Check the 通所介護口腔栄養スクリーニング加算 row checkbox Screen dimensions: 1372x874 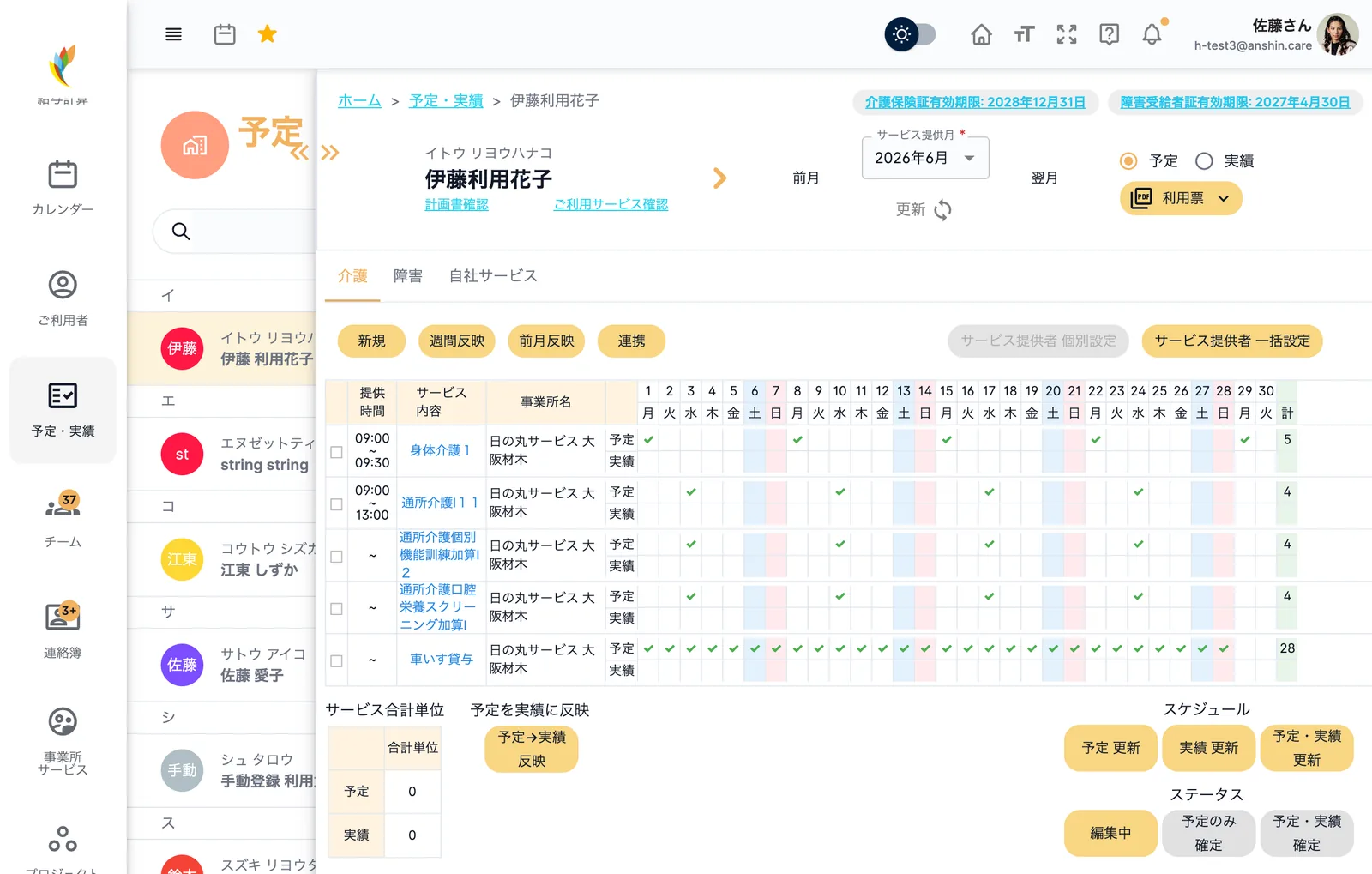coord(336,609)
